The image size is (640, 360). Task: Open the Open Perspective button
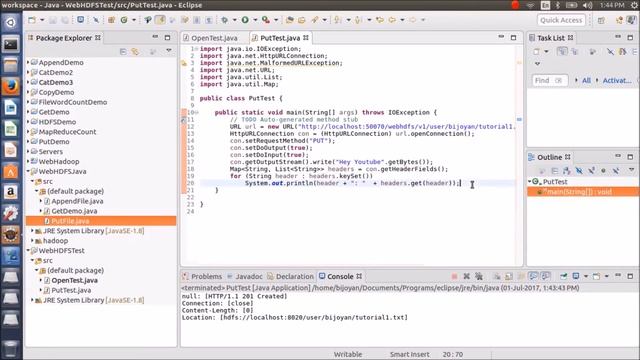[602, 20]
